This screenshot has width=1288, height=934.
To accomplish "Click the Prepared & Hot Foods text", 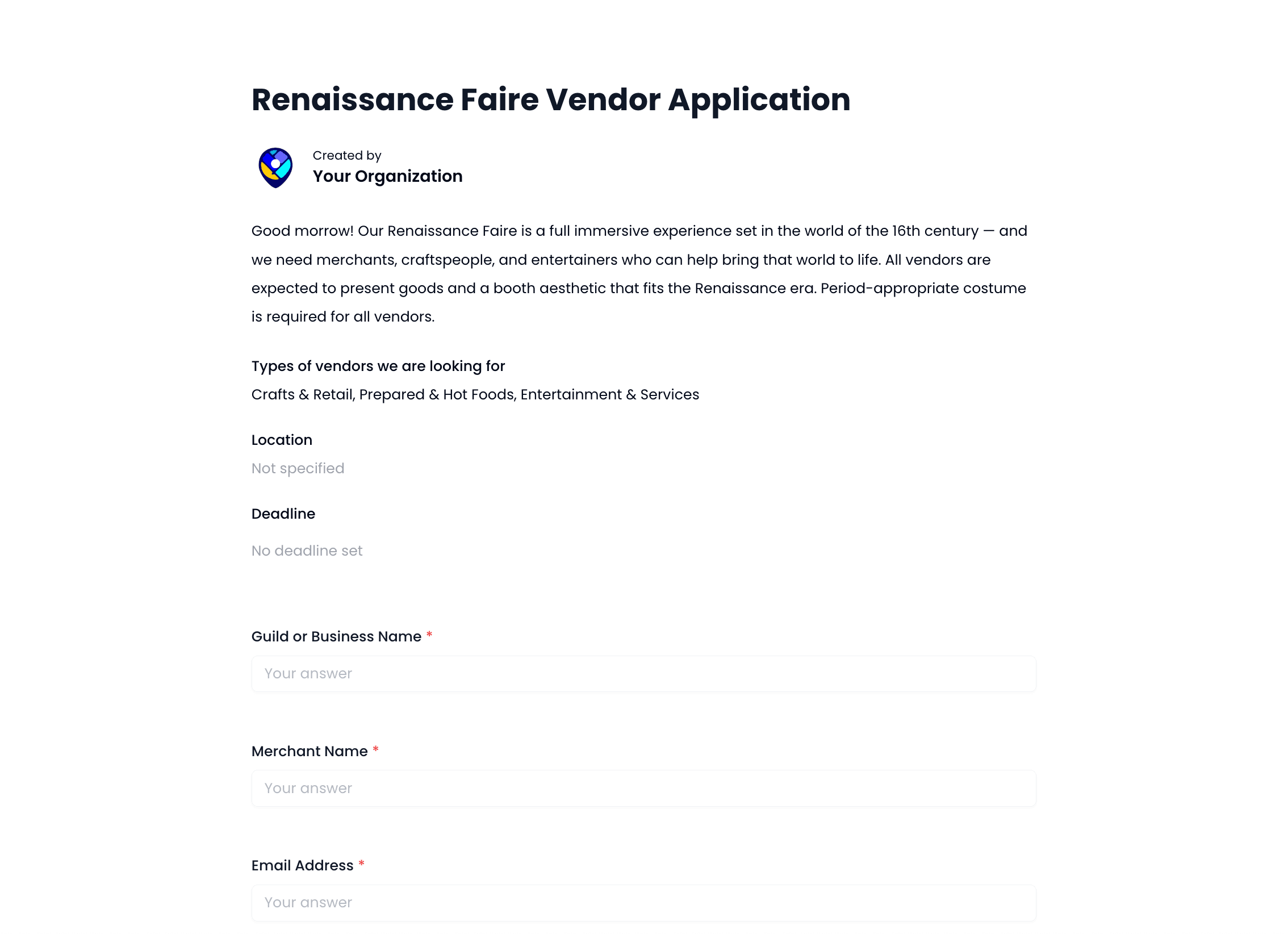I will click(x=437, y=394).
